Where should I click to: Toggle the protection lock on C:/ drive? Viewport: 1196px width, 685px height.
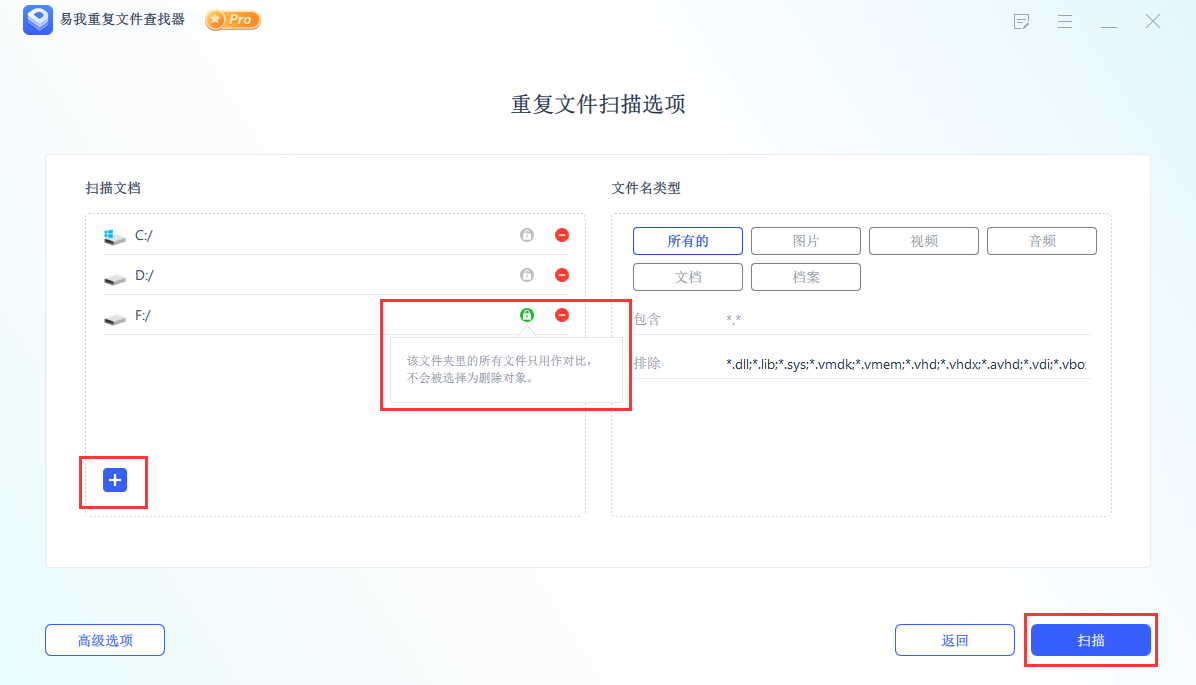526,235
